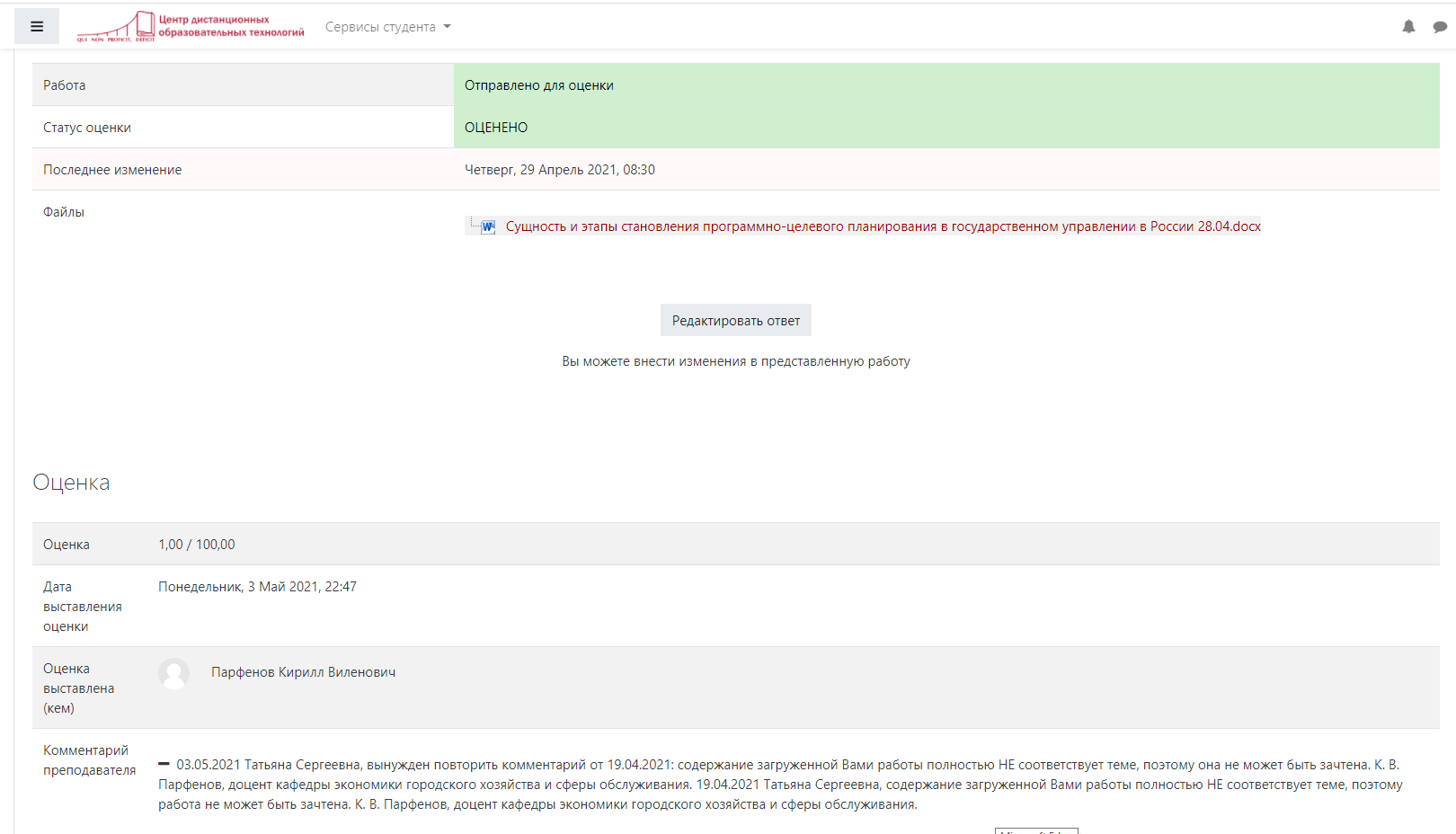Expand the Сервисы студента dropdown

coord(388,27)
